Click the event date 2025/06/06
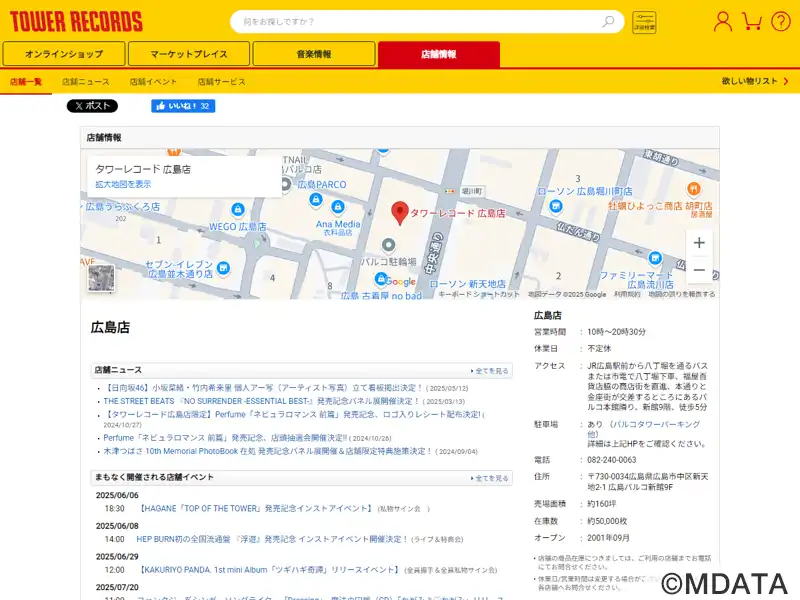The height and width of the screenshot is (600, 800). click(x=117, y=495)
